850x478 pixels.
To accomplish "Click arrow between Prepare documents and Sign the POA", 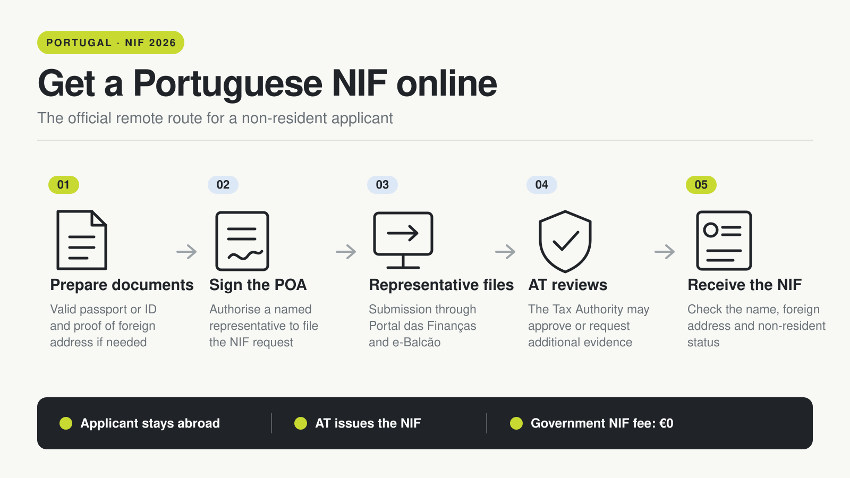I will 186,251.
